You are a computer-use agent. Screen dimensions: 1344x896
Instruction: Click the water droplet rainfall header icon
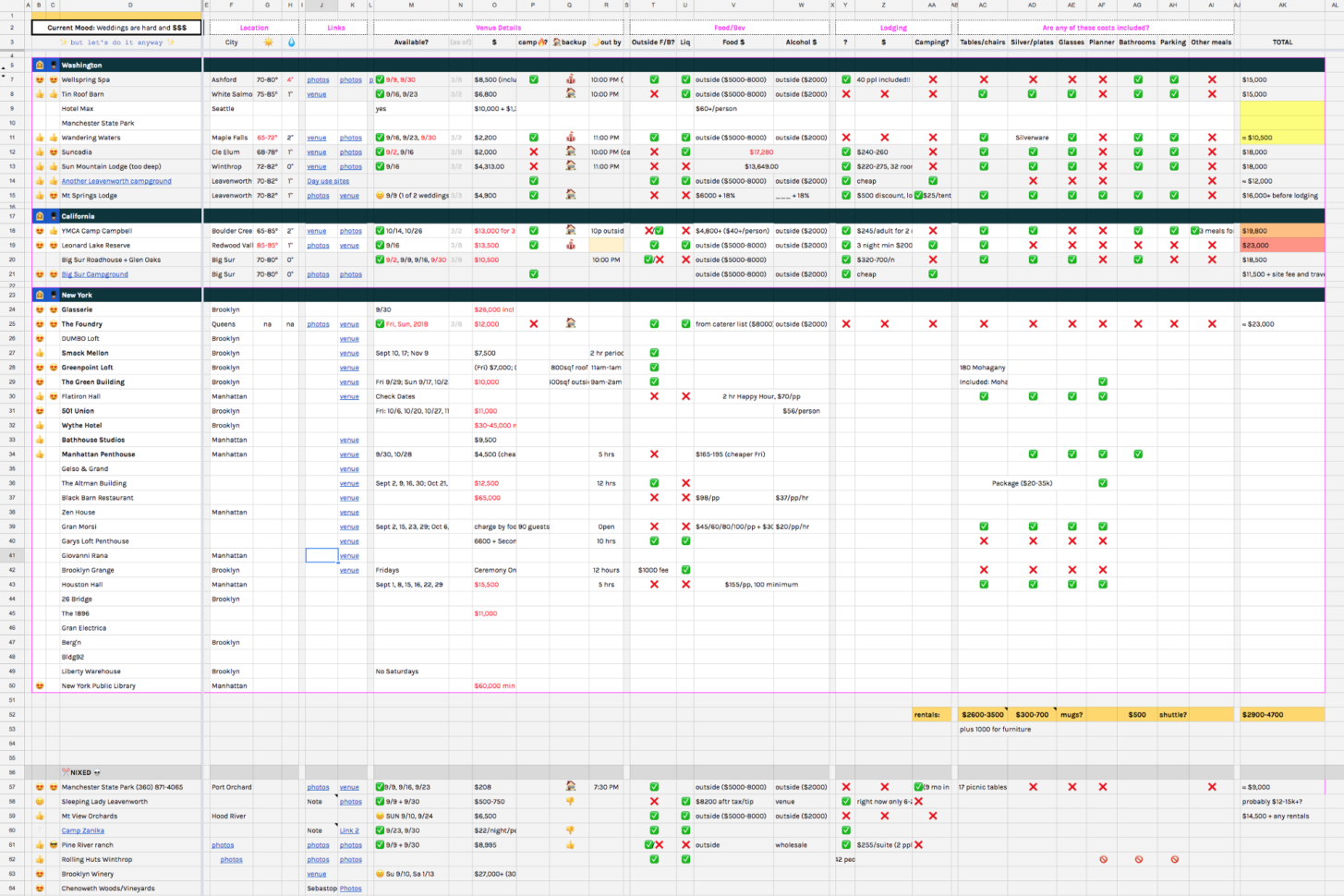pos(291,42)
